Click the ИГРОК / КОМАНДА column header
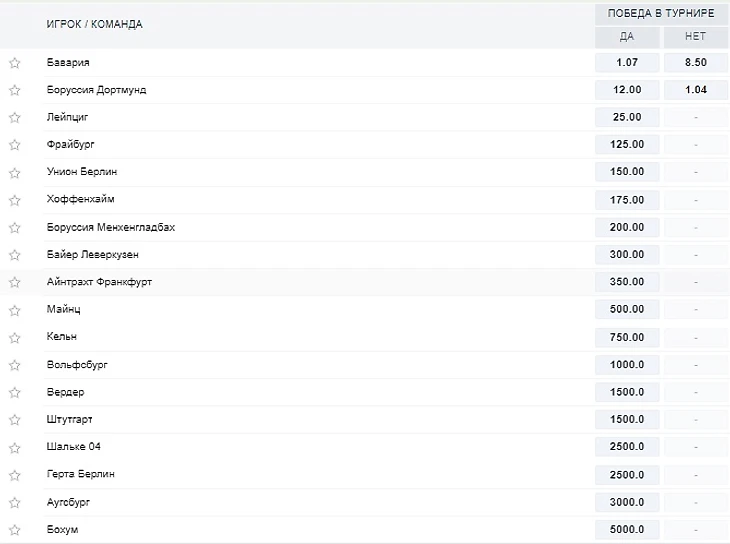Screen dimensions: 730x544 (x=95, y=24)
